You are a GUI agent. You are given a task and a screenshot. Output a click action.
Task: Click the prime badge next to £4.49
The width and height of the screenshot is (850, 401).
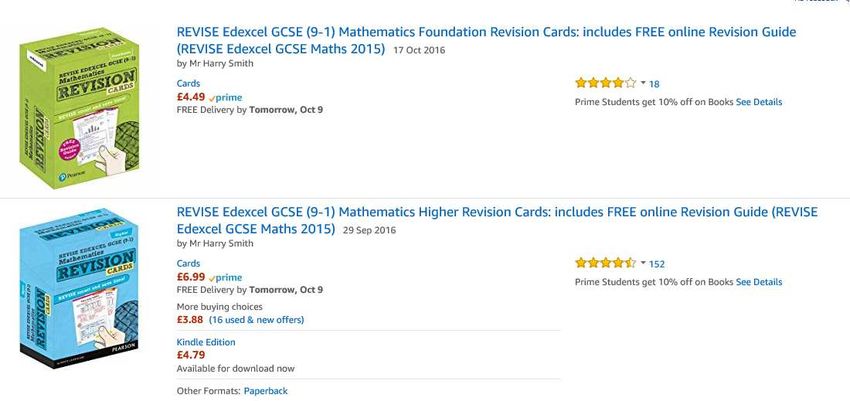tap(226, 98)
